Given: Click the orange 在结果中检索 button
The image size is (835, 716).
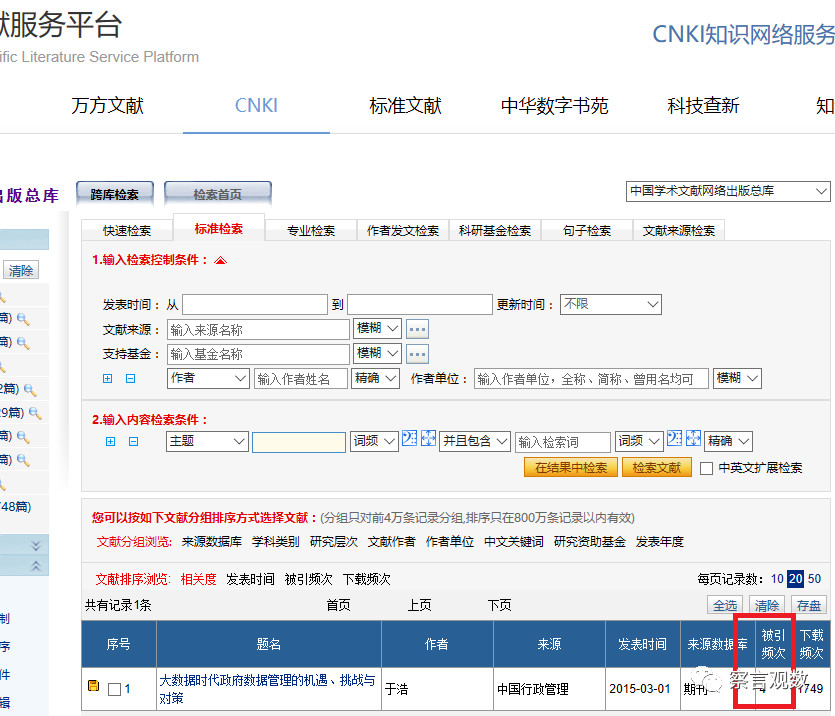Looking at the screenshot, I should tap(571, 467).
